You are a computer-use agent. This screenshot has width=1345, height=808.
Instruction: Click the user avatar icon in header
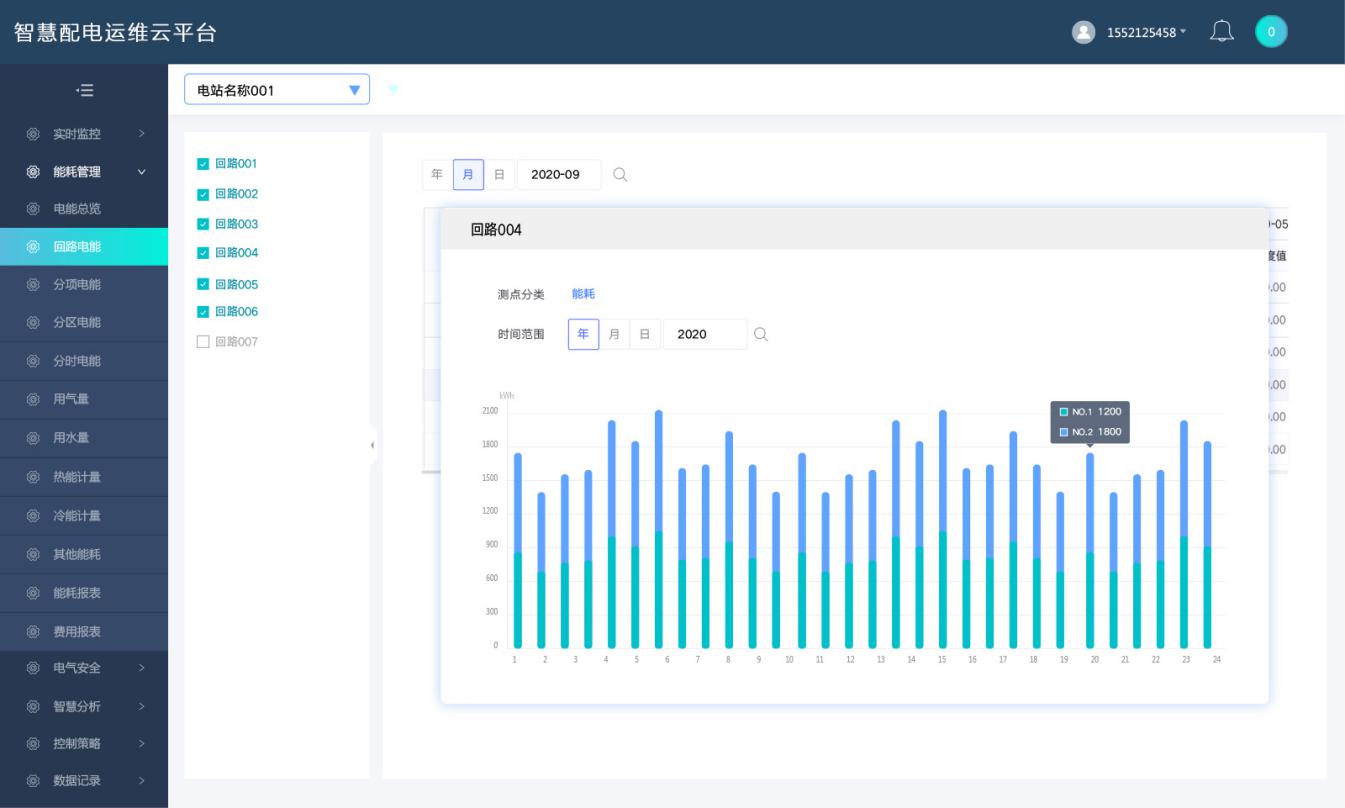pyautogui.click(x=1083, y=32)
